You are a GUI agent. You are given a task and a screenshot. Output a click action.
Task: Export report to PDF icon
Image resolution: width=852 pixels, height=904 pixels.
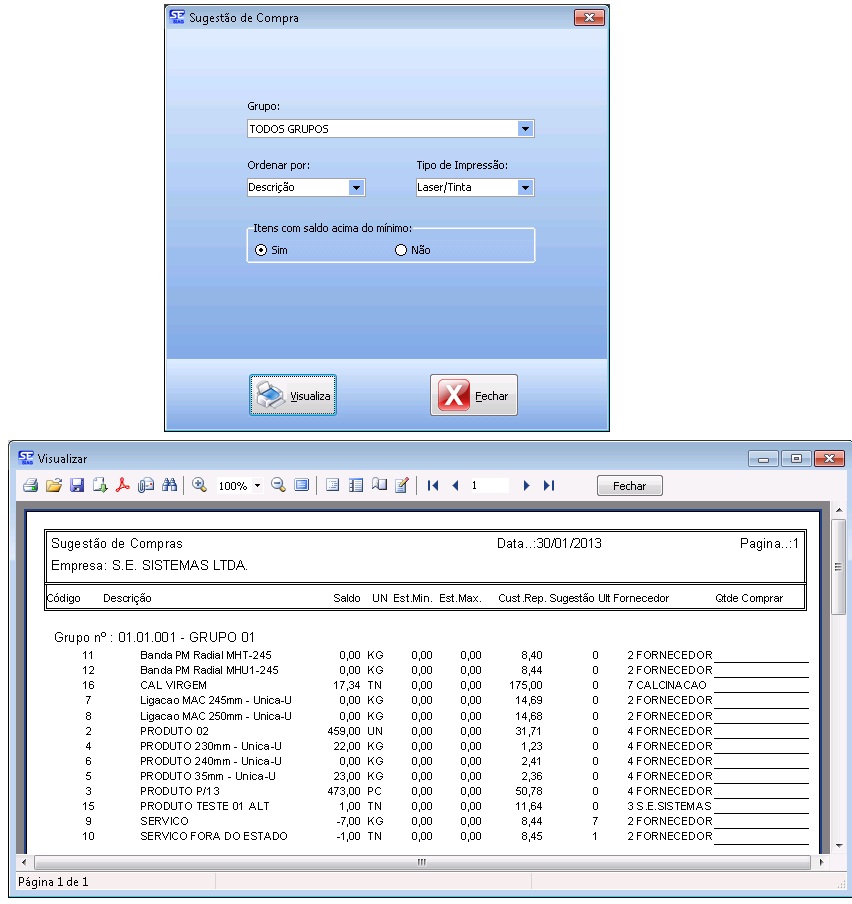pos(124,486)
